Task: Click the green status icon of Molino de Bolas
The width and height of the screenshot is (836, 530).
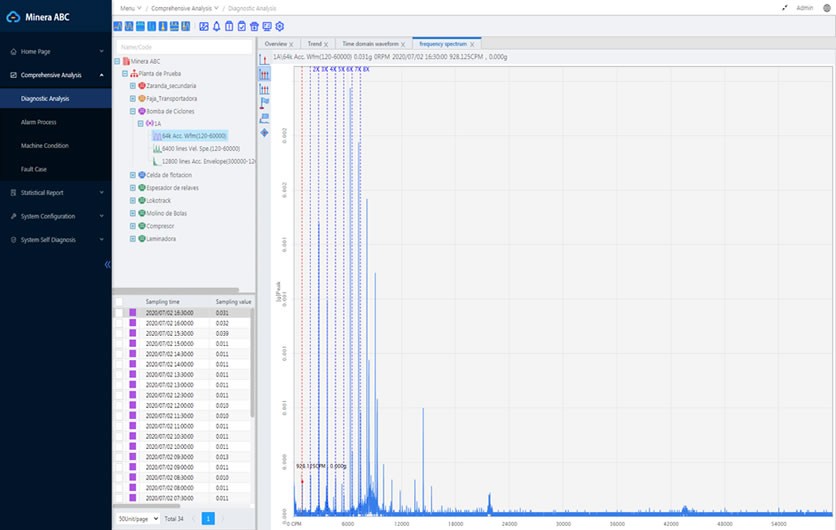Action: [x=142, y=213]
